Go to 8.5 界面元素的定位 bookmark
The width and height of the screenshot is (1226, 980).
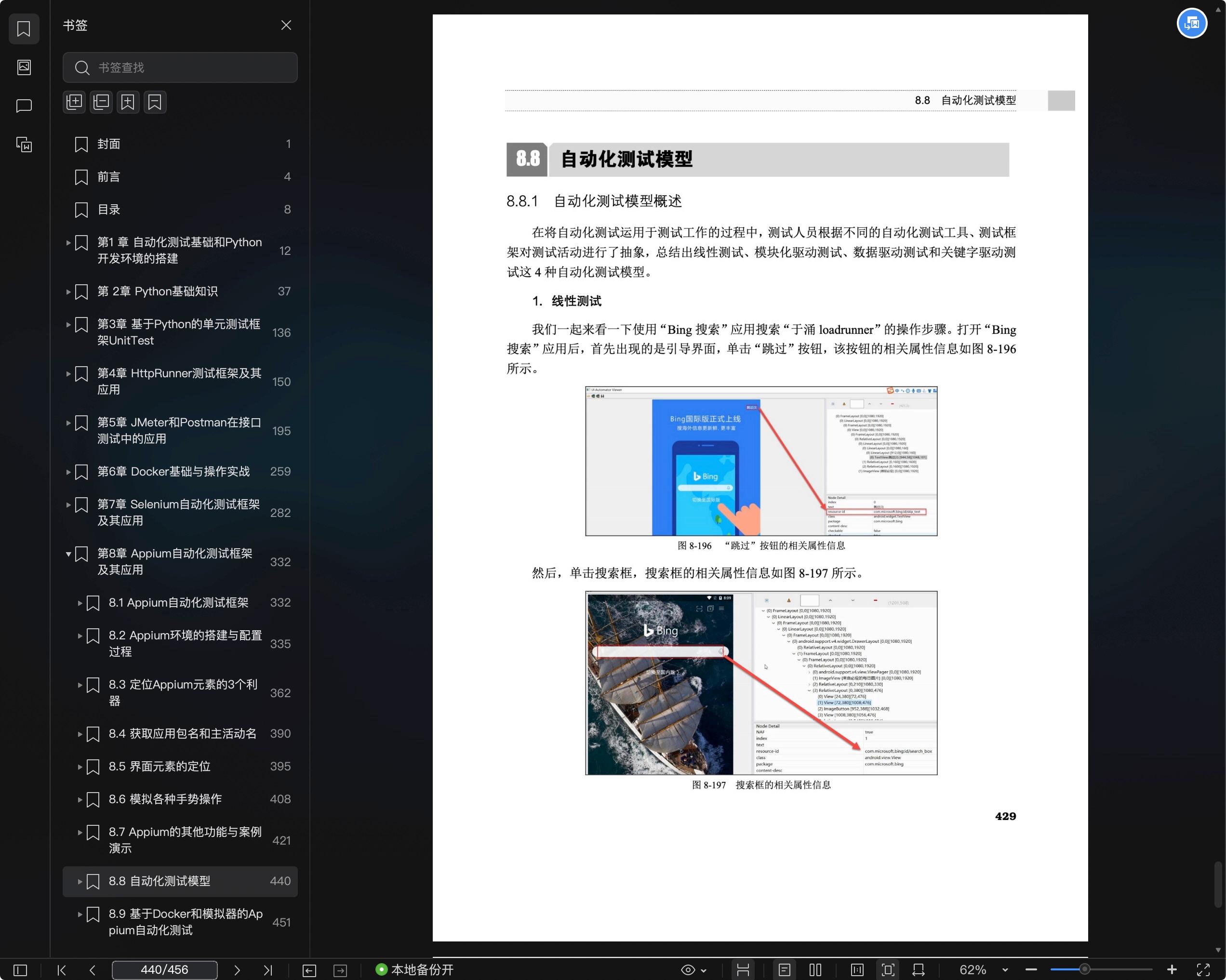click(x=180, y=767)
